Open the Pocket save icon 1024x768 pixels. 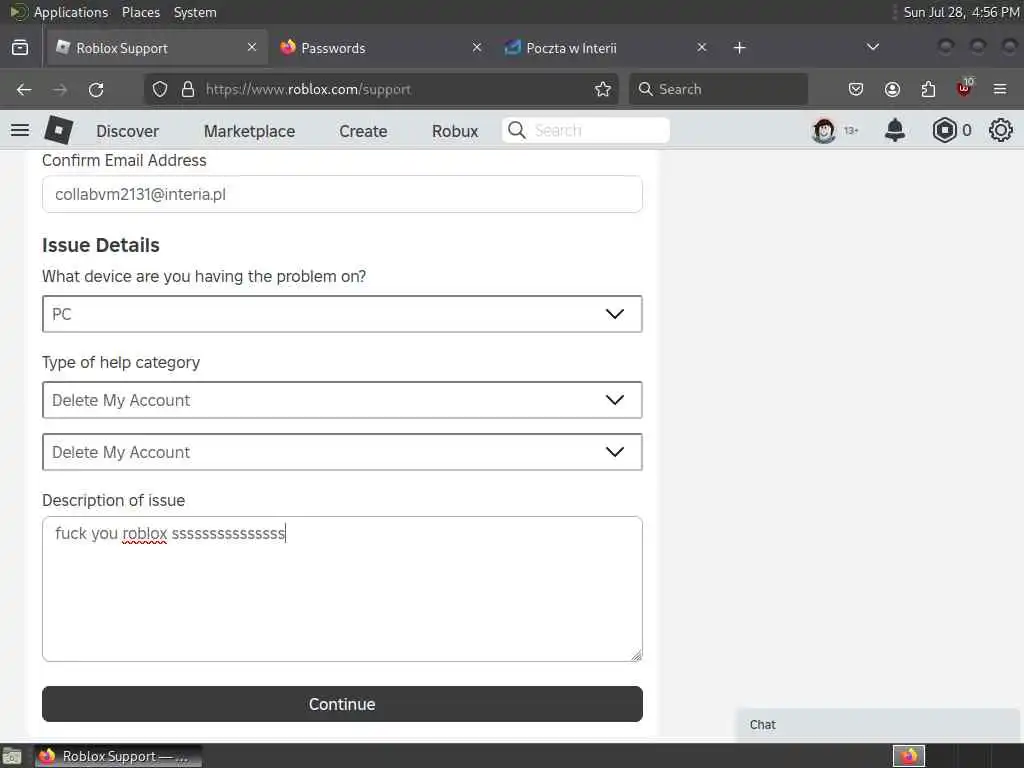point(856,89)
